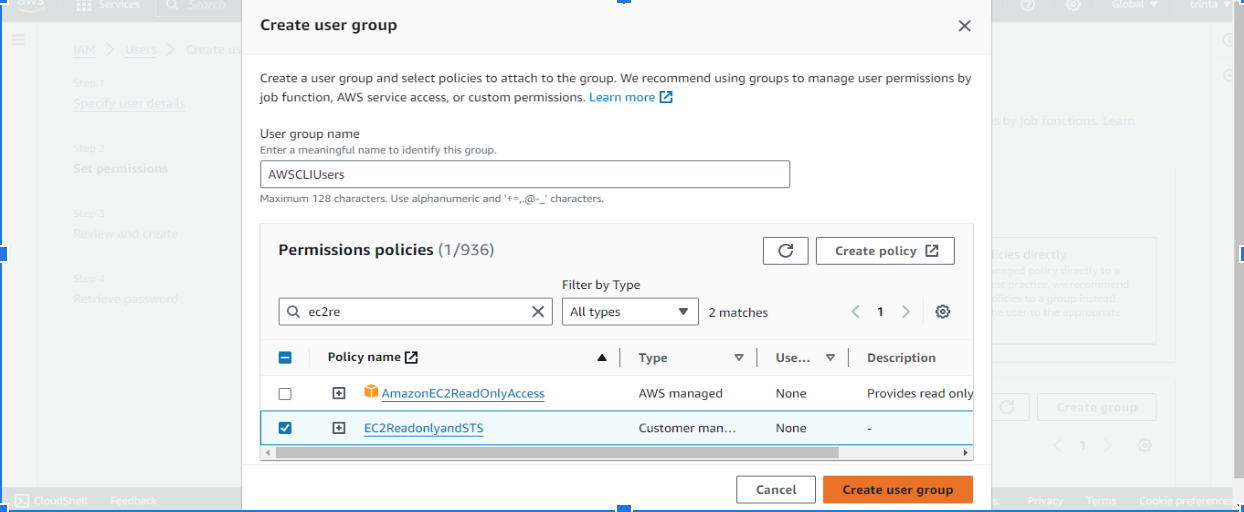
Task: Sort policies by the Policy name arrow
Action: 602,358
